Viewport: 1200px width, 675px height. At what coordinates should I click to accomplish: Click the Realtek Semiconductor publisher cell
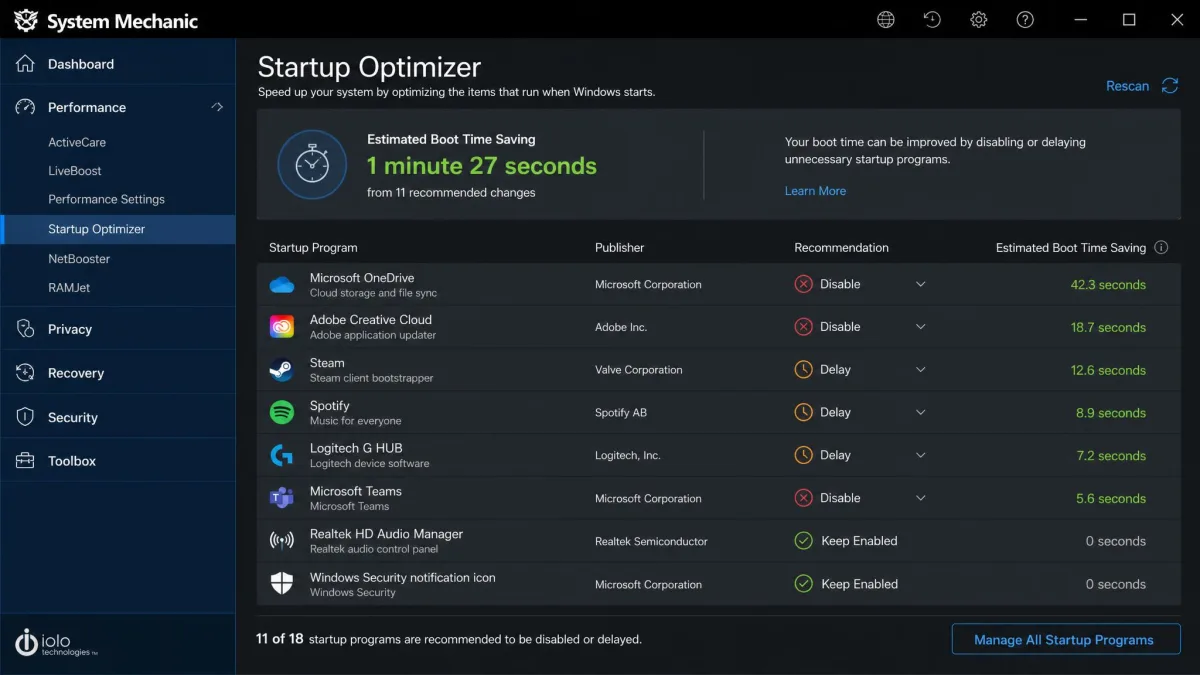coord(651,541)
